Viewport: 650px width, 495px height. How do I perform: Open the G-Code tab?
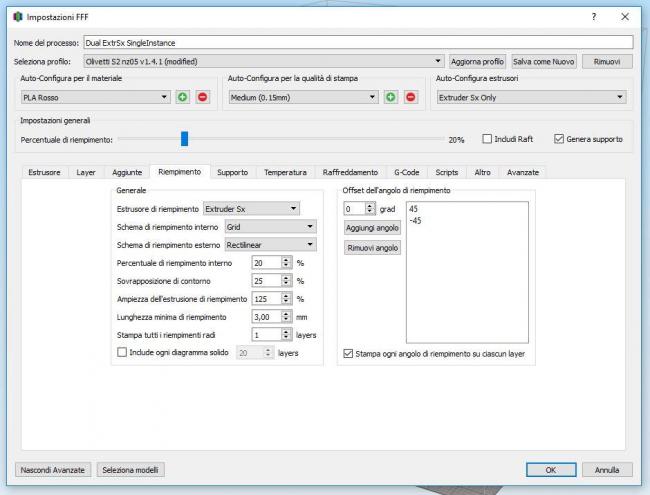click(406, 172)
